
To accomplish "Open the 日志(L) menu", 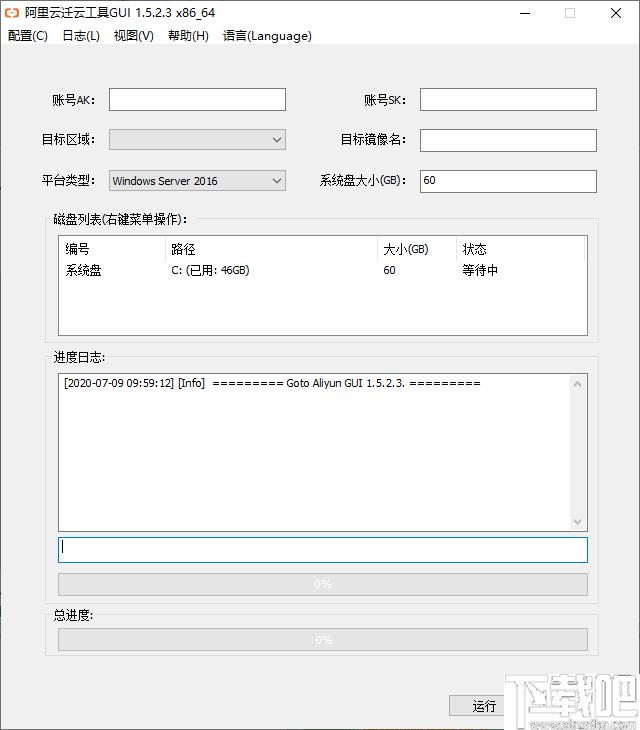I will 81,36.
